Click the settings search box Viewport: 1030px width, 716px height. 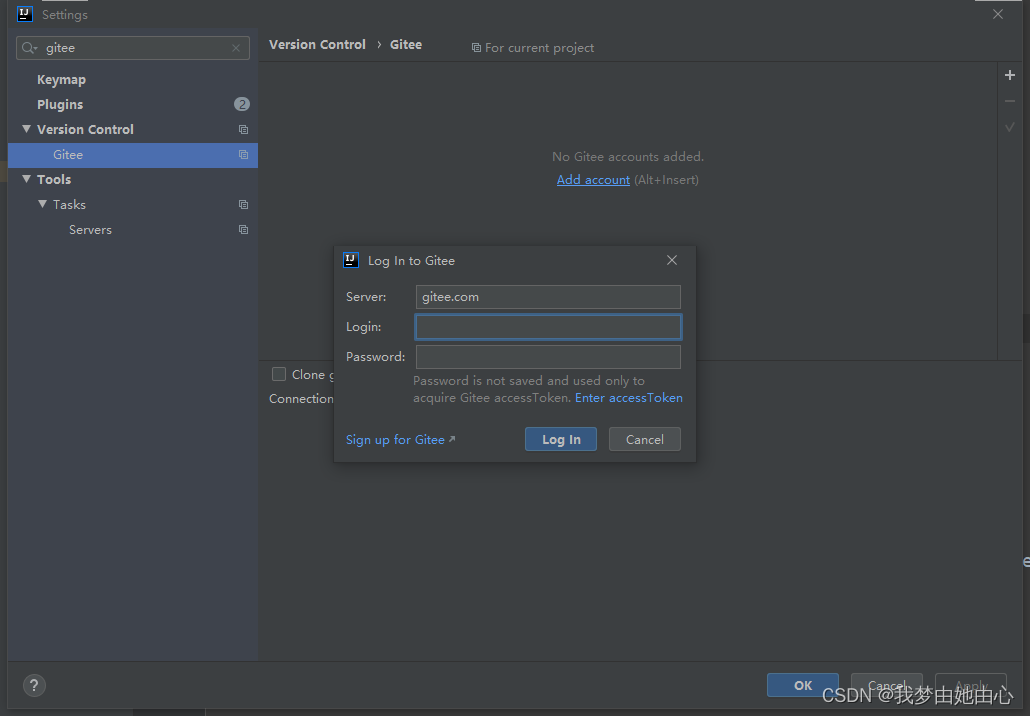point(133,48)
